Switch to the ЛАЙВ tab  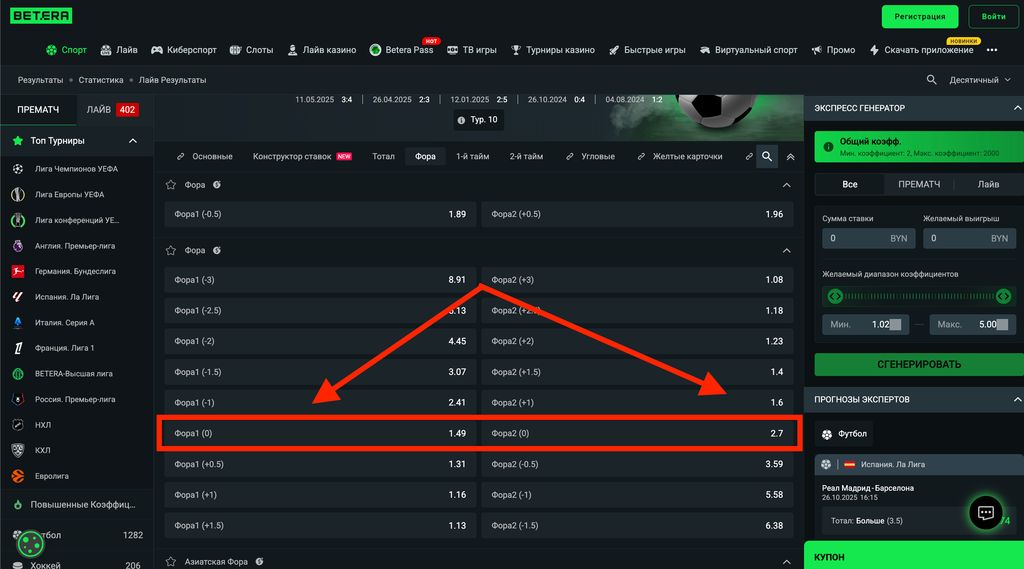[111, 110]
